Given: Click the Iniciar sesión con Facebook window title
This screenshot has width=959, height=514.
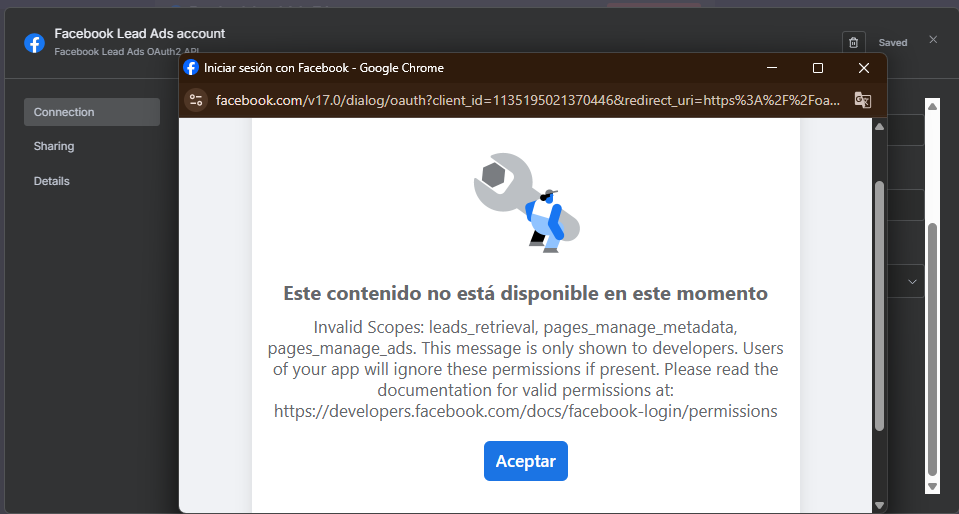Looking at the screenshot, I should (x=324, y=68).
